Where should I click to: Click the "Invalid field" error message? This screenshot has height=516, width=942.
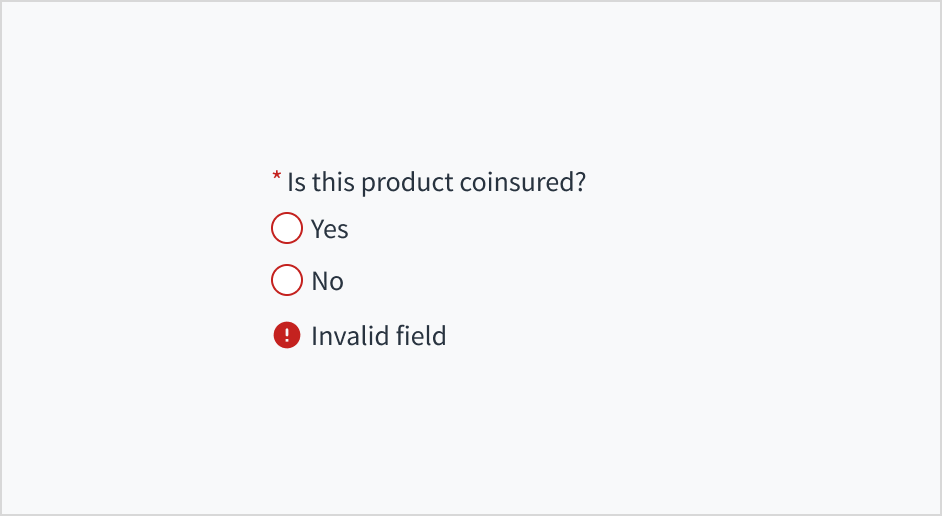tap(378, 336)
